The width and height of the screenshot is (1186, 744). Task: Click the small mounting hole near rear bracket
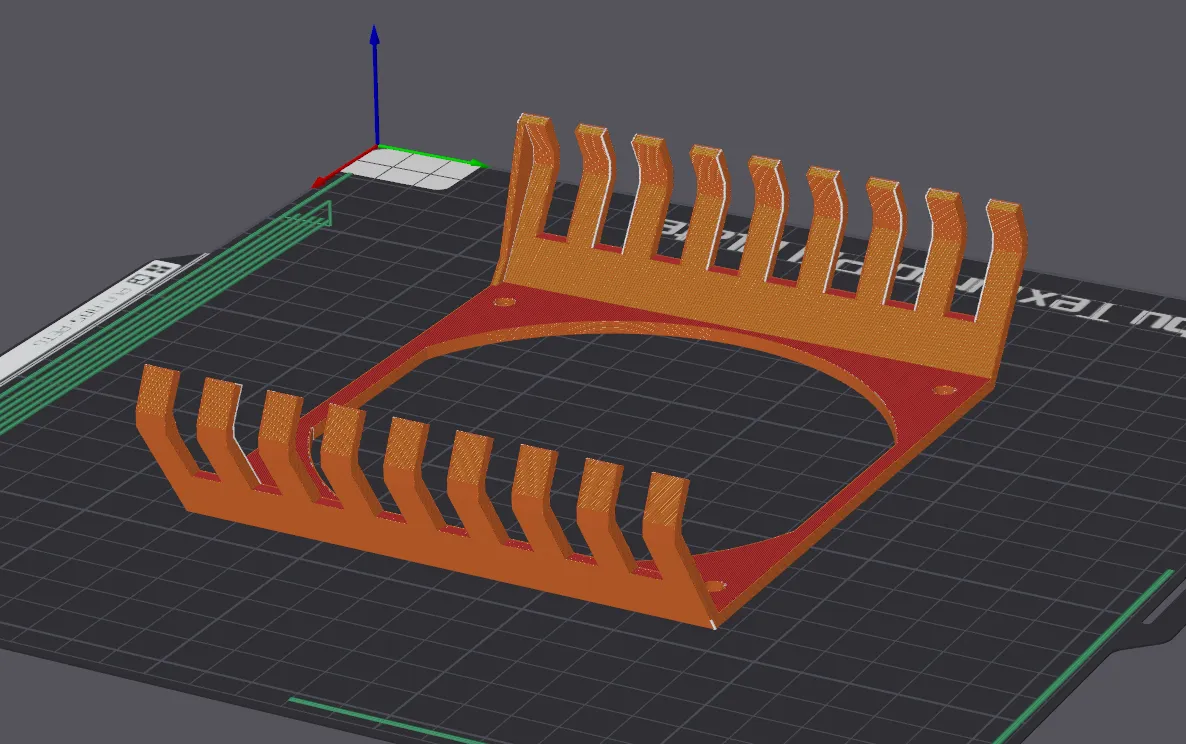coord(504,302)
